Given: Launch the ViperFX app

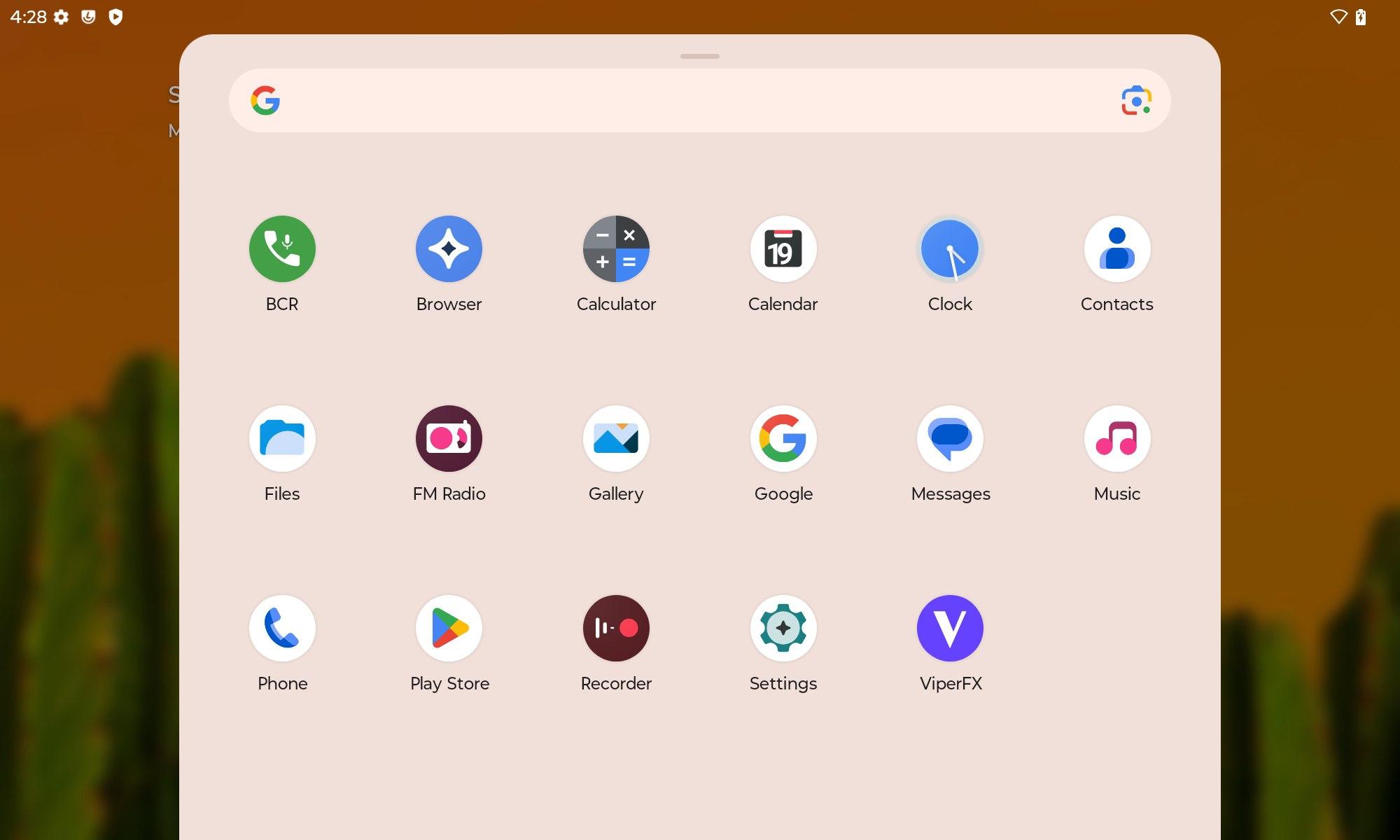Looking at the screenshot, I should (950, 629).
